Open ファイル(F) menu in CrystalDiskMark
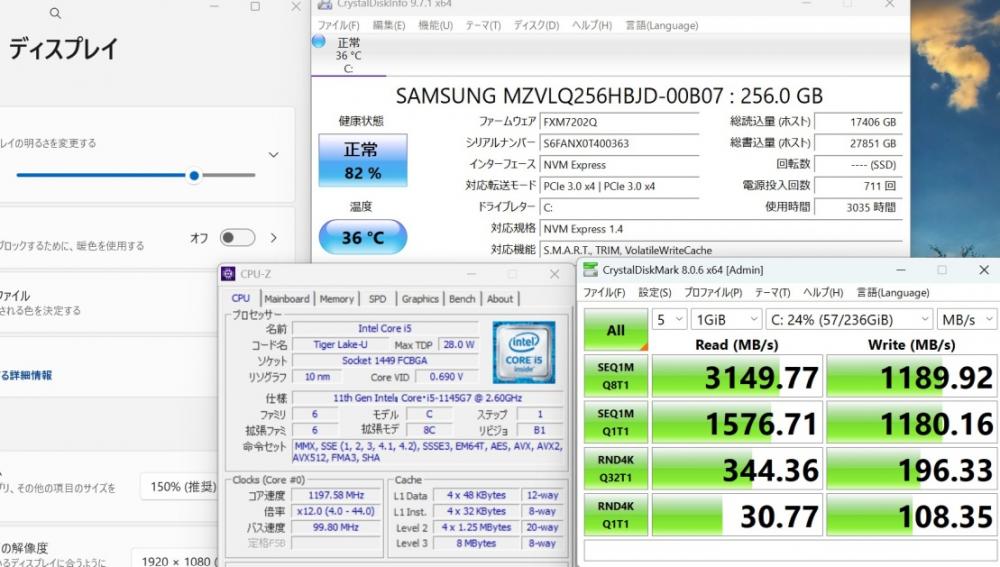 point(605,293)
